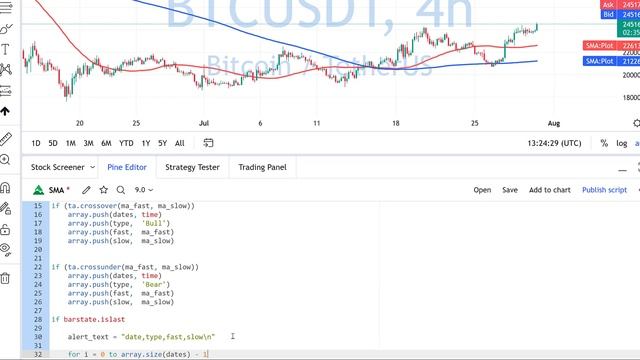The image size is (640, 360).
Task: Set range to 5D
Action: (53, 143)
